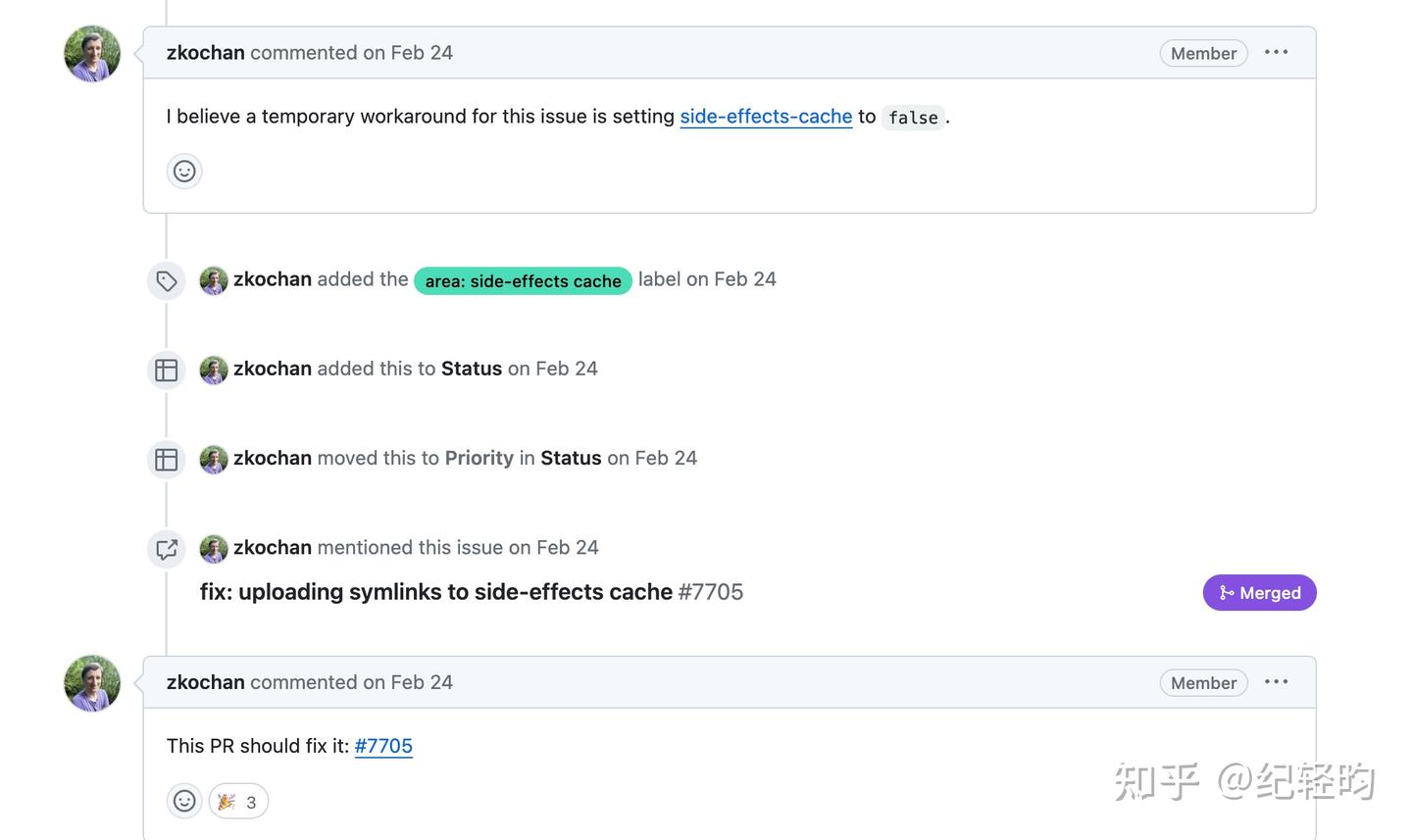
Task: Open emoji reaction picker on first comment
Action: tap(184, 172)
